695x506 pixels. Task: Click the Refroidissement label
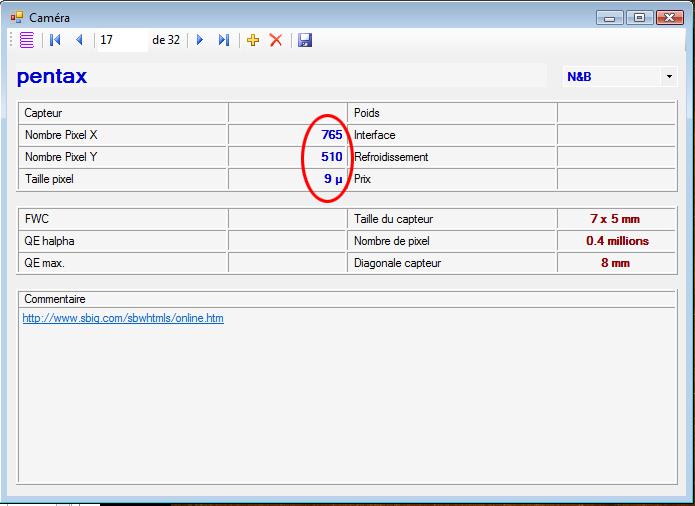[391, 157]
